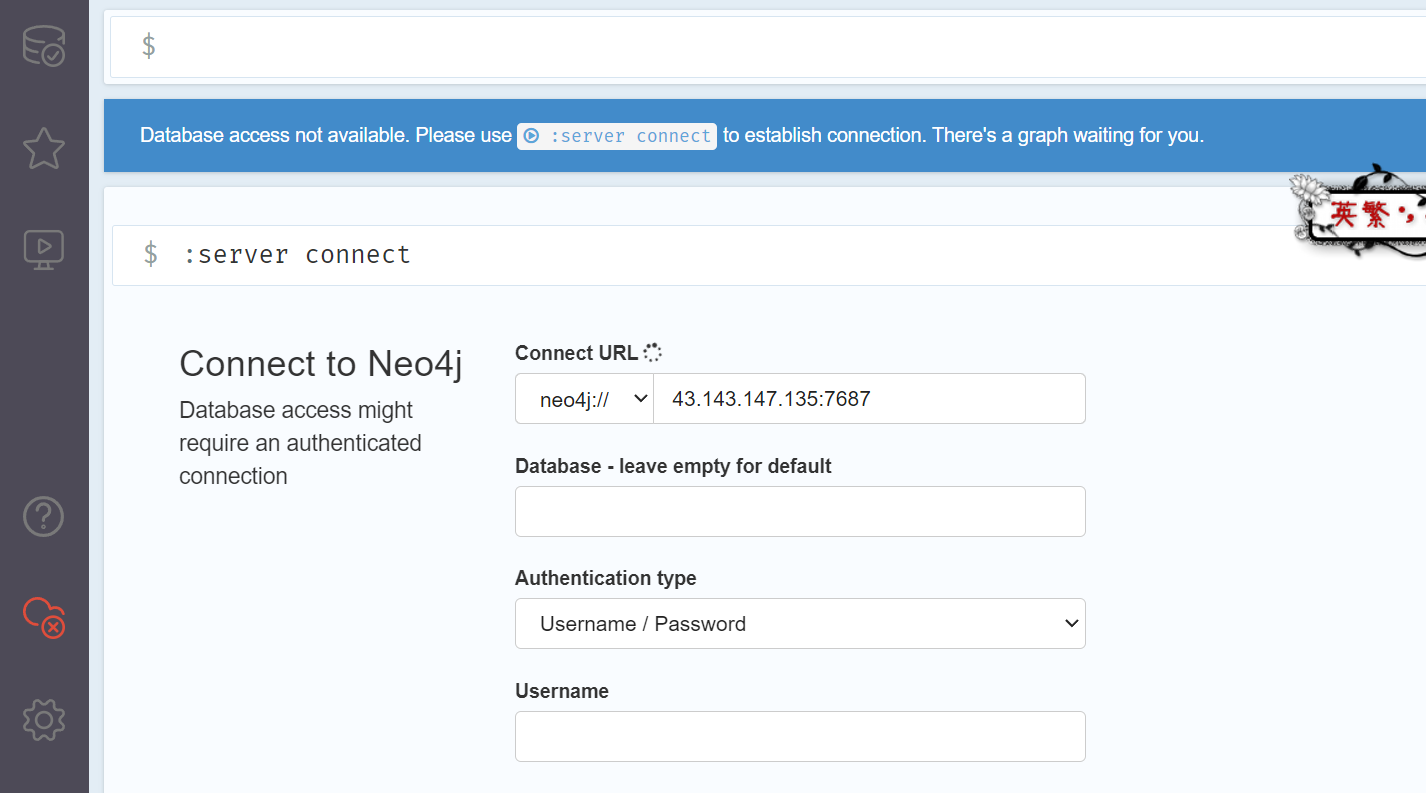Click the 'Database - leave empty for default' label
This screenshot has width=1426, height=793.
click(673, 466)
